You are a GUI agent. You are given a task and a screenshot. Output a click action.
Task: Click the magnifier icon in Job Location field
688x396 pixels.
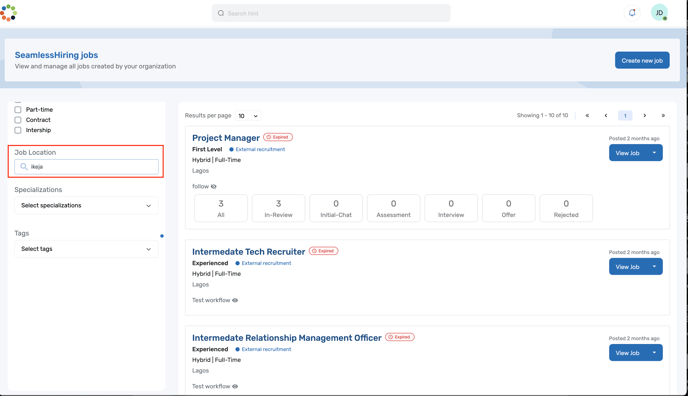point(24,167)
